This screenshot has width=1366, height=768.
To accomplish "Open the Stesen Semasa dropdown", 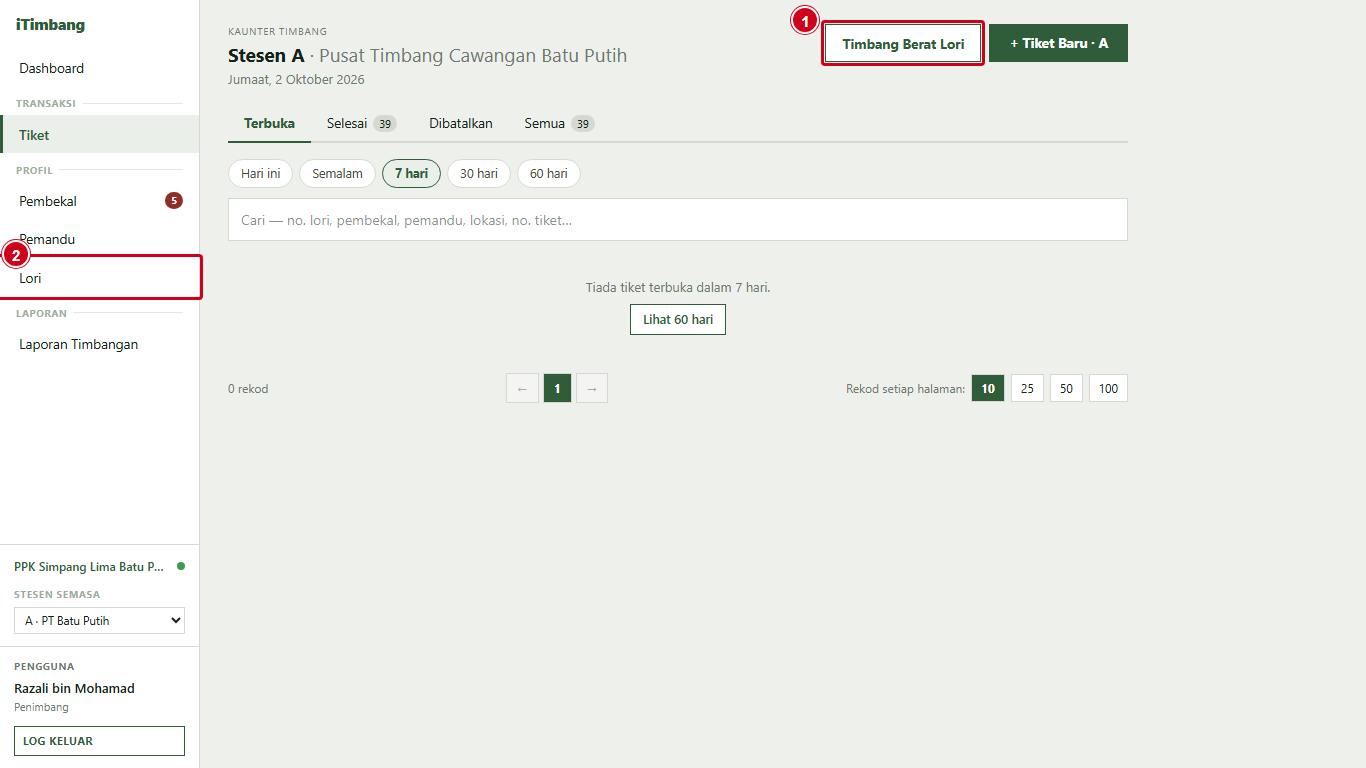I will pyautogui.click(x=99, y=621).
